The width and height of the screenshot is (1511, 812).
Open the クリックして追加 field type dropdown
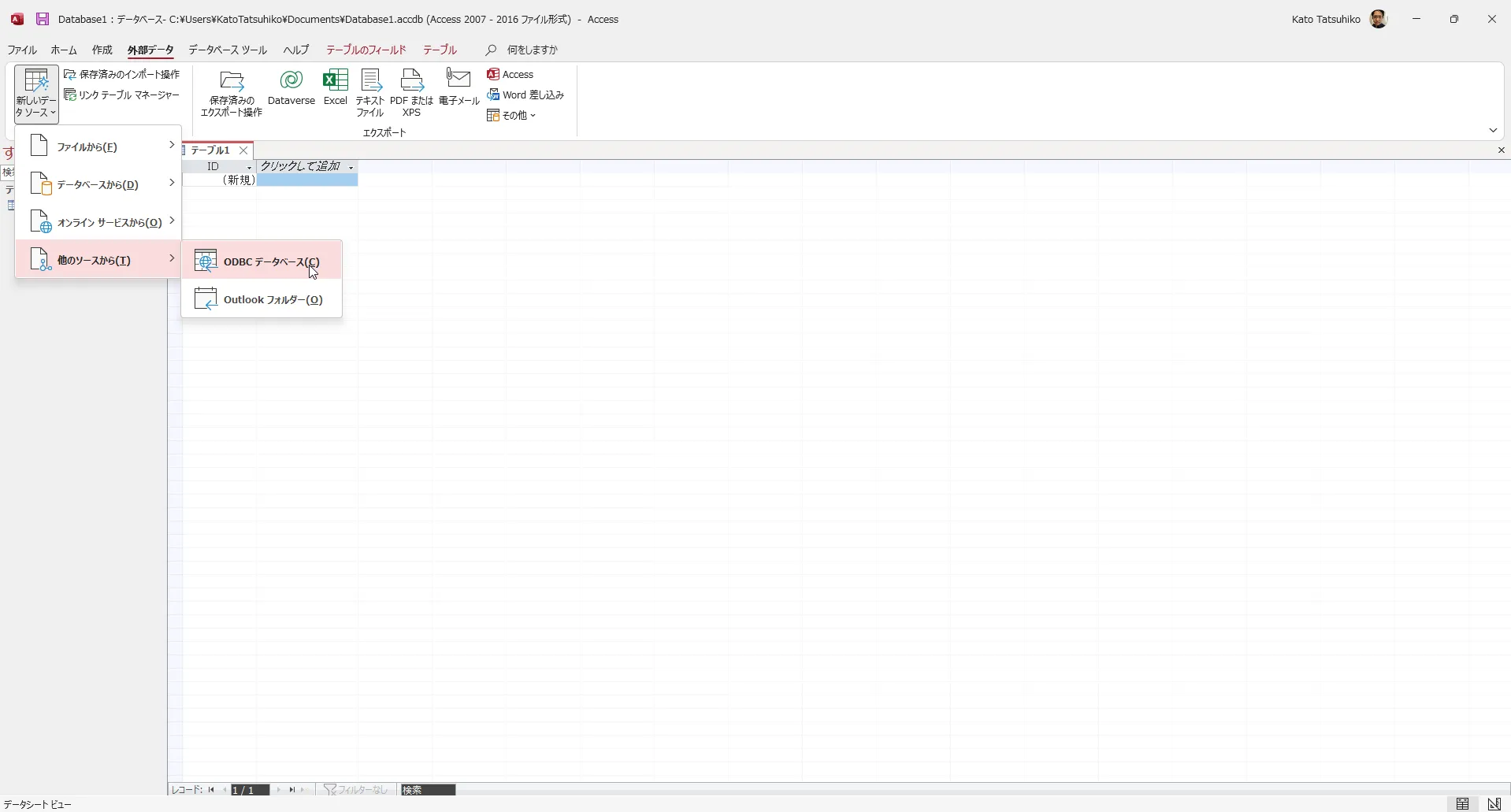tap(350, 167)
